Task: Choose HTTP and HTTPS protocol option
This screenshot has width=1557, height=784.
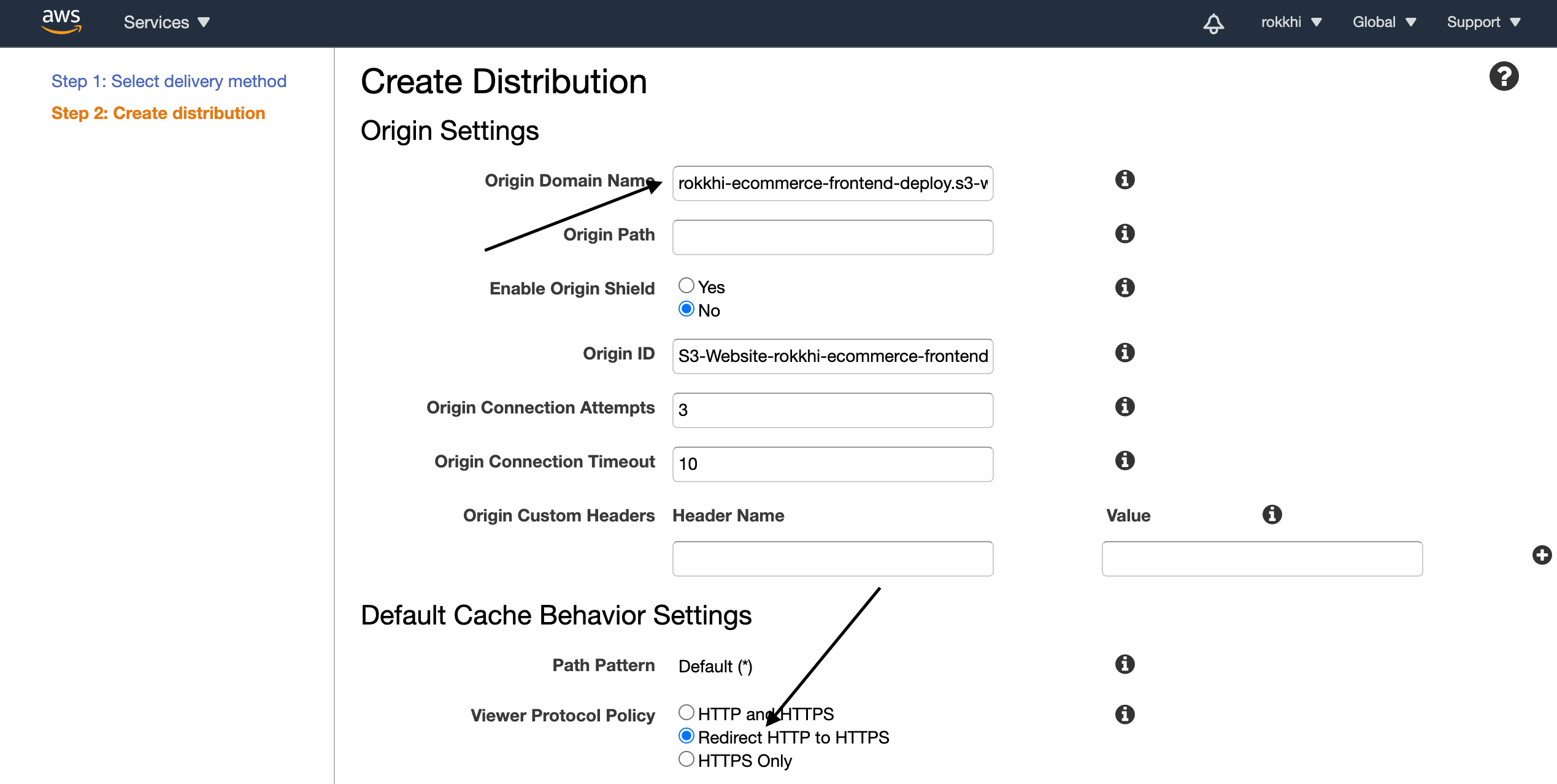Action: pos(686,713)
